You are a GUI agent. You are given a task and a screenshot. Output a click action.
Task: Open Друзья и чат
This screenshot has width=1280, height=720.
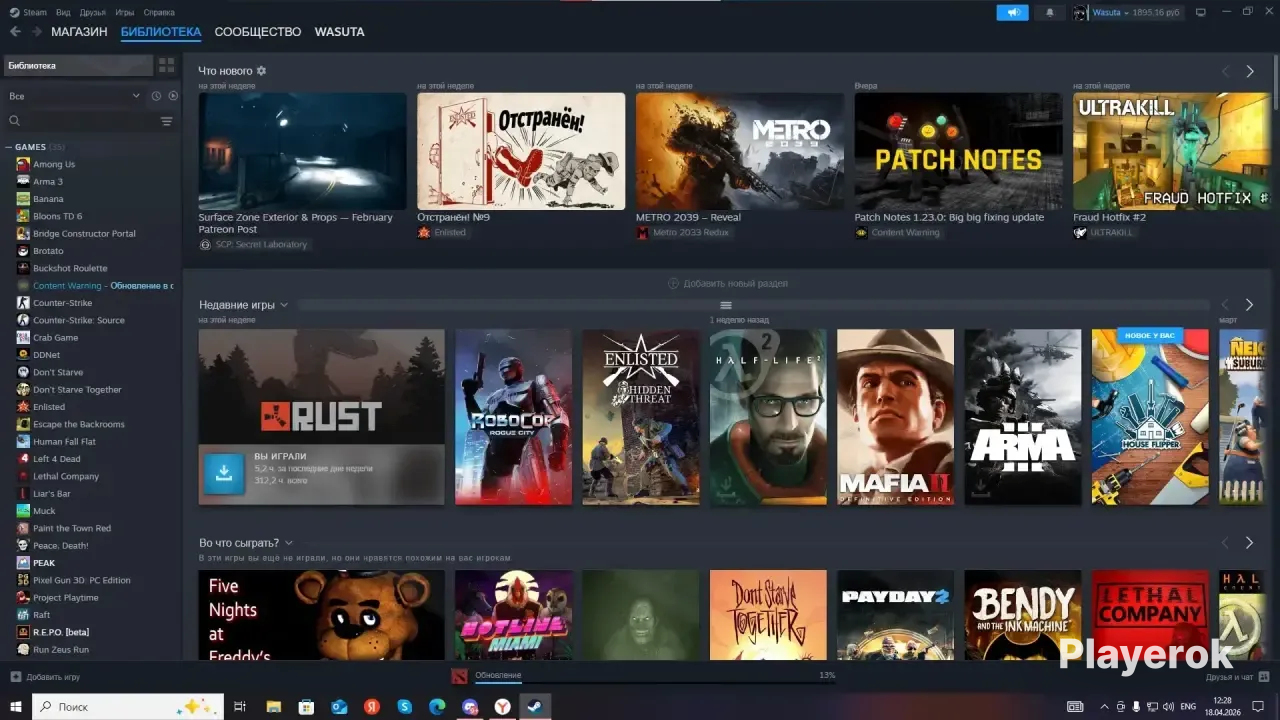pos(1236,677)
